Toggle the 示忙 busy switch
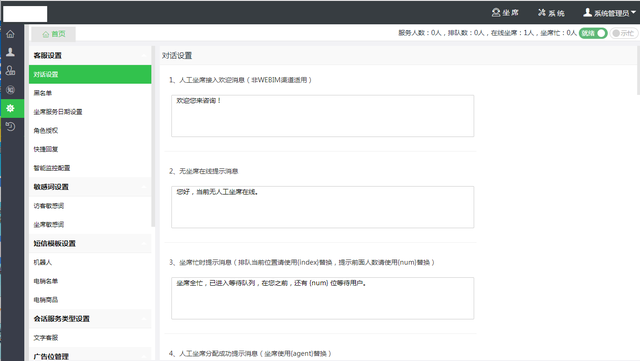Image resolution: width=640 pixels, height=361 pixels. pyautogui.click(x=623, y=33)
